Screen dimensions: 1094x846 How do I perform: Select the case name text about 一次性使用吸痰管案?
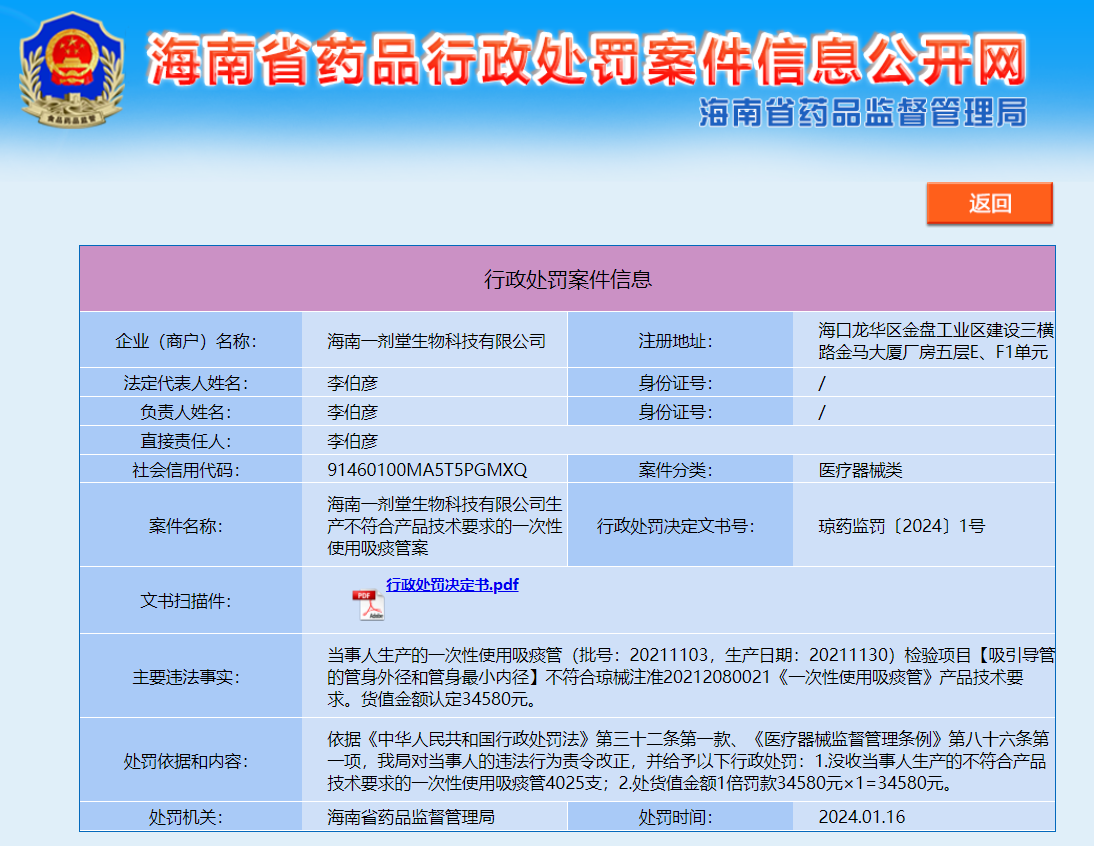pyautogui.click(x=444, y=526)
